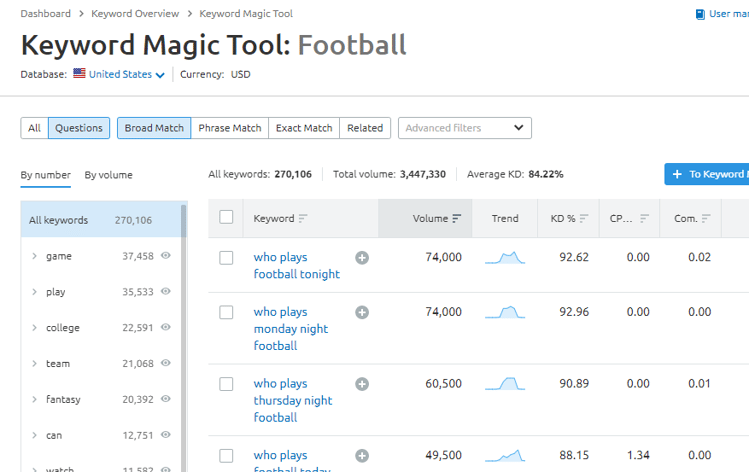Add 'who plays football today' plus icon
This screenshot has width=749, height=472.
(362, 456)
